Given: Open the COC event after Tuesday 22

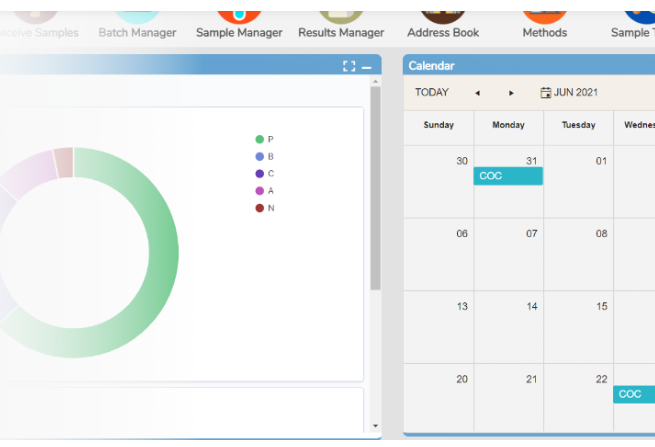Looking at the screenshot, I should click(x=634, y=394).
